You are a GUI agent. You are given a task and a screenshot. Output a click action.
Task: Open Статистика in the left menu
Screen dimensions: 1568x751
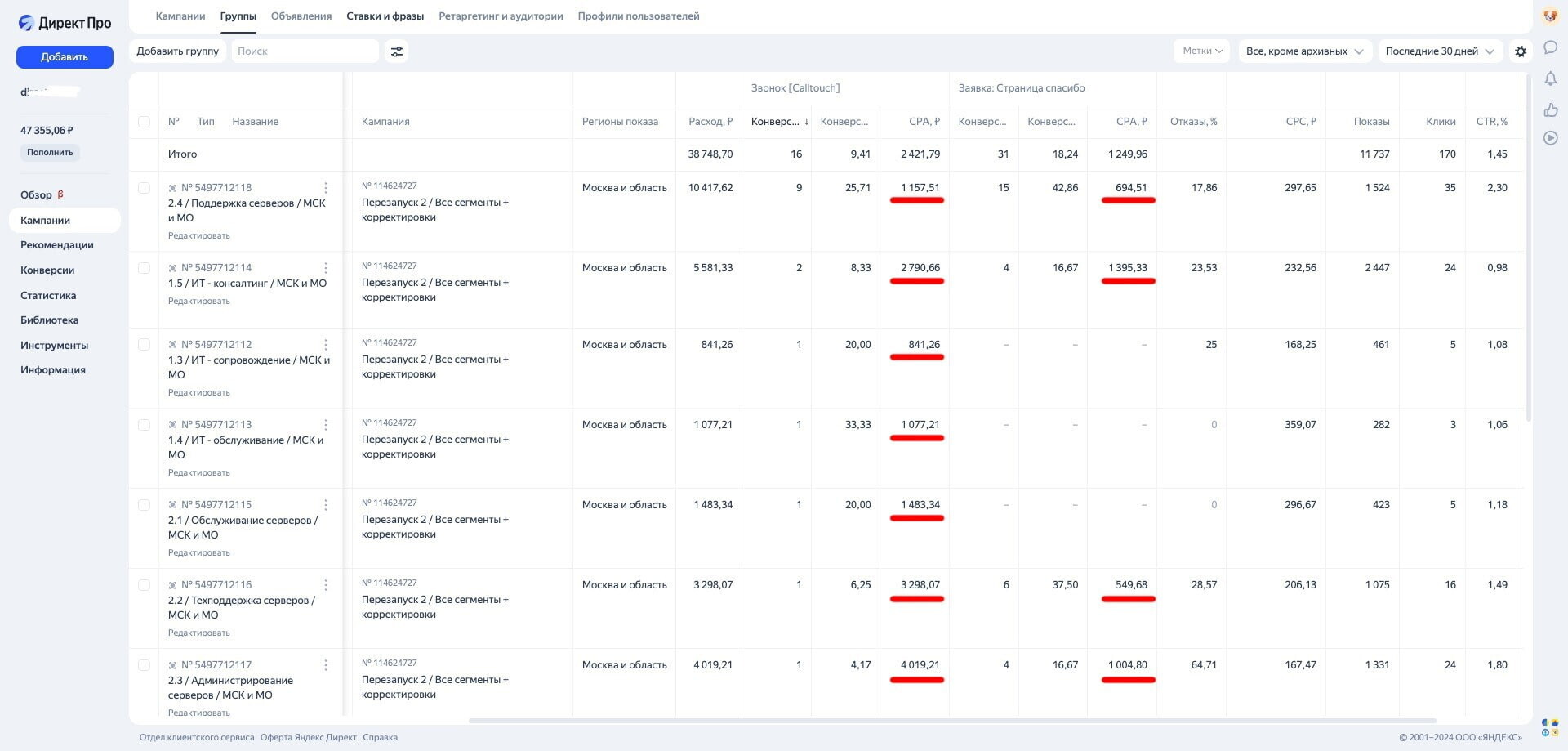click(x=48, y=296)
